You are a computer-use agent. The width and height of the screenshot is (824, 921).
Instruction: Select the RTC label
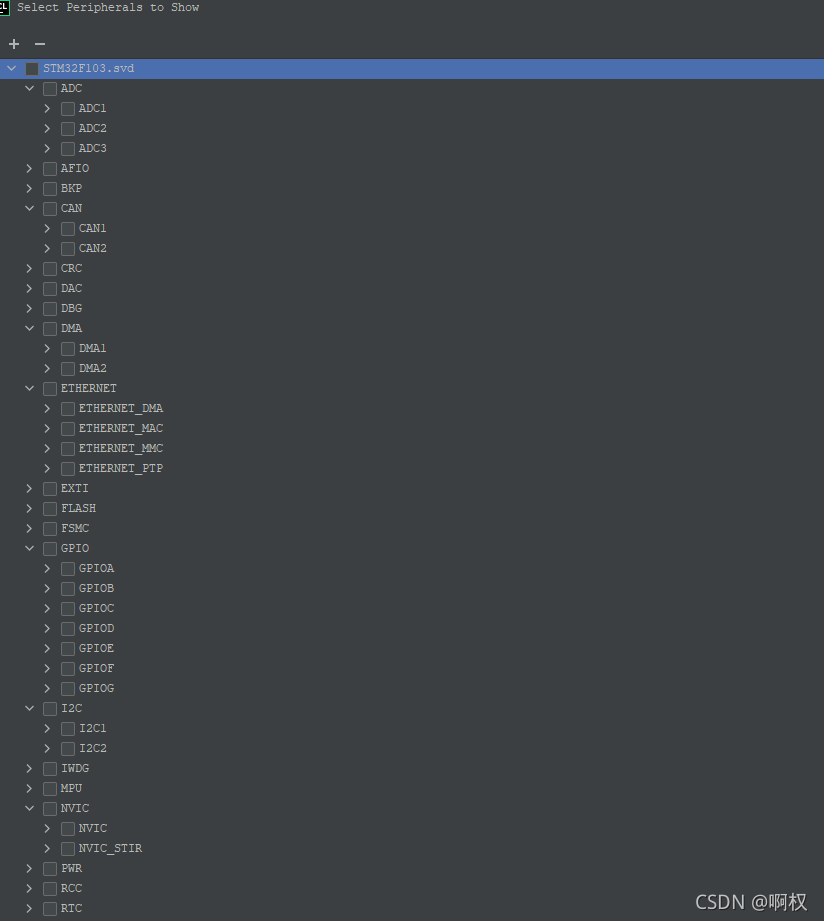coord(72,908)
